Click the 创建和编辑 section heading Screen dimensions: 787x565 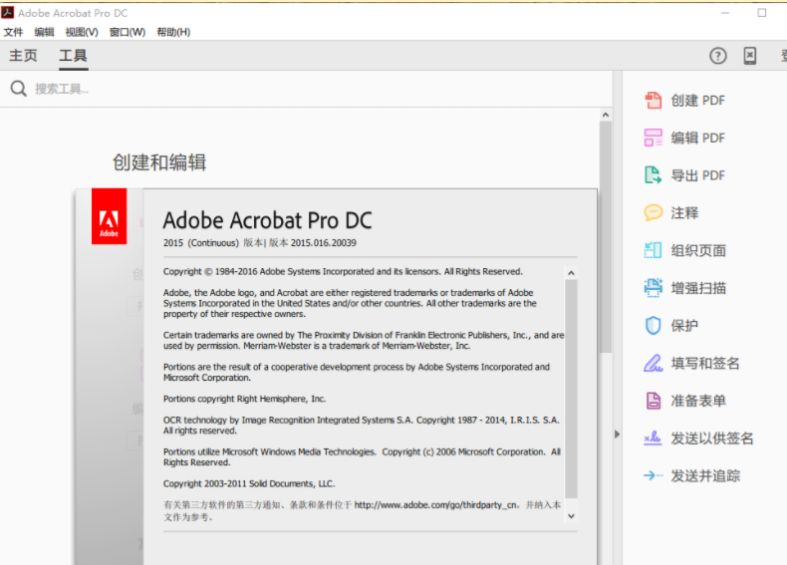[x=160, y=162]
